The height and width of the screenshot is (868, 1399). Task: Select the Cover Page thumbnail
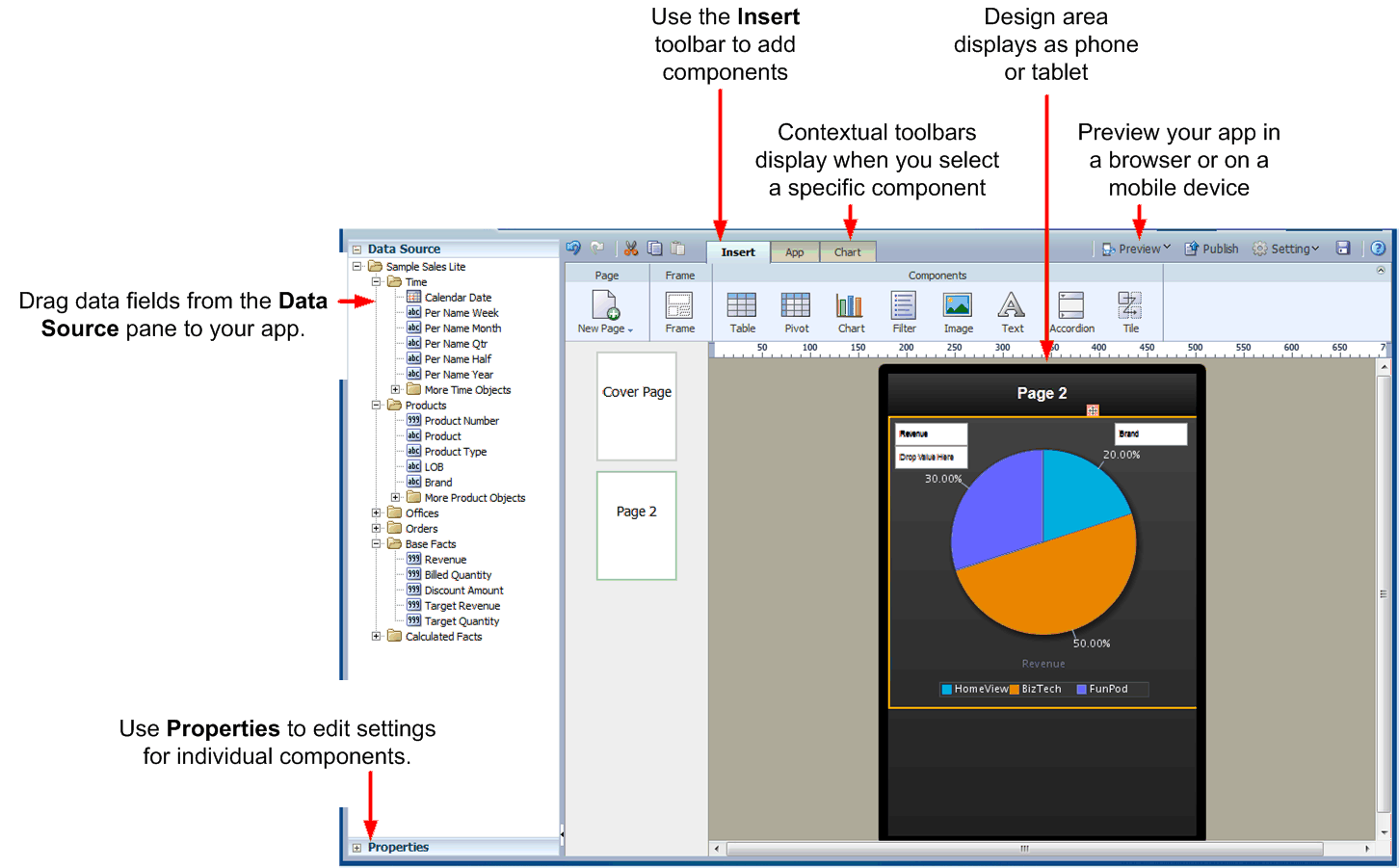(x=636, y=406)
